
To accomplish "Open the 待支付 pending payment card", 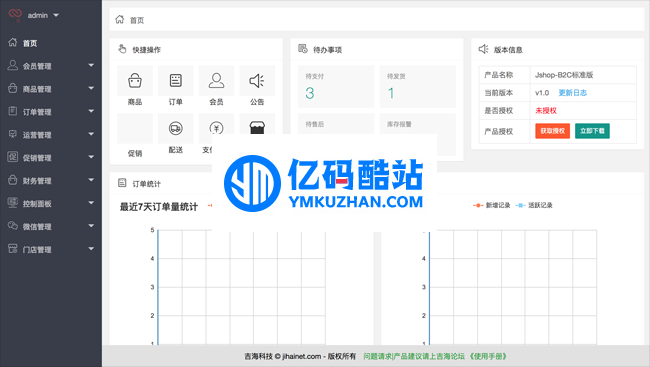I will pos(336,87).
